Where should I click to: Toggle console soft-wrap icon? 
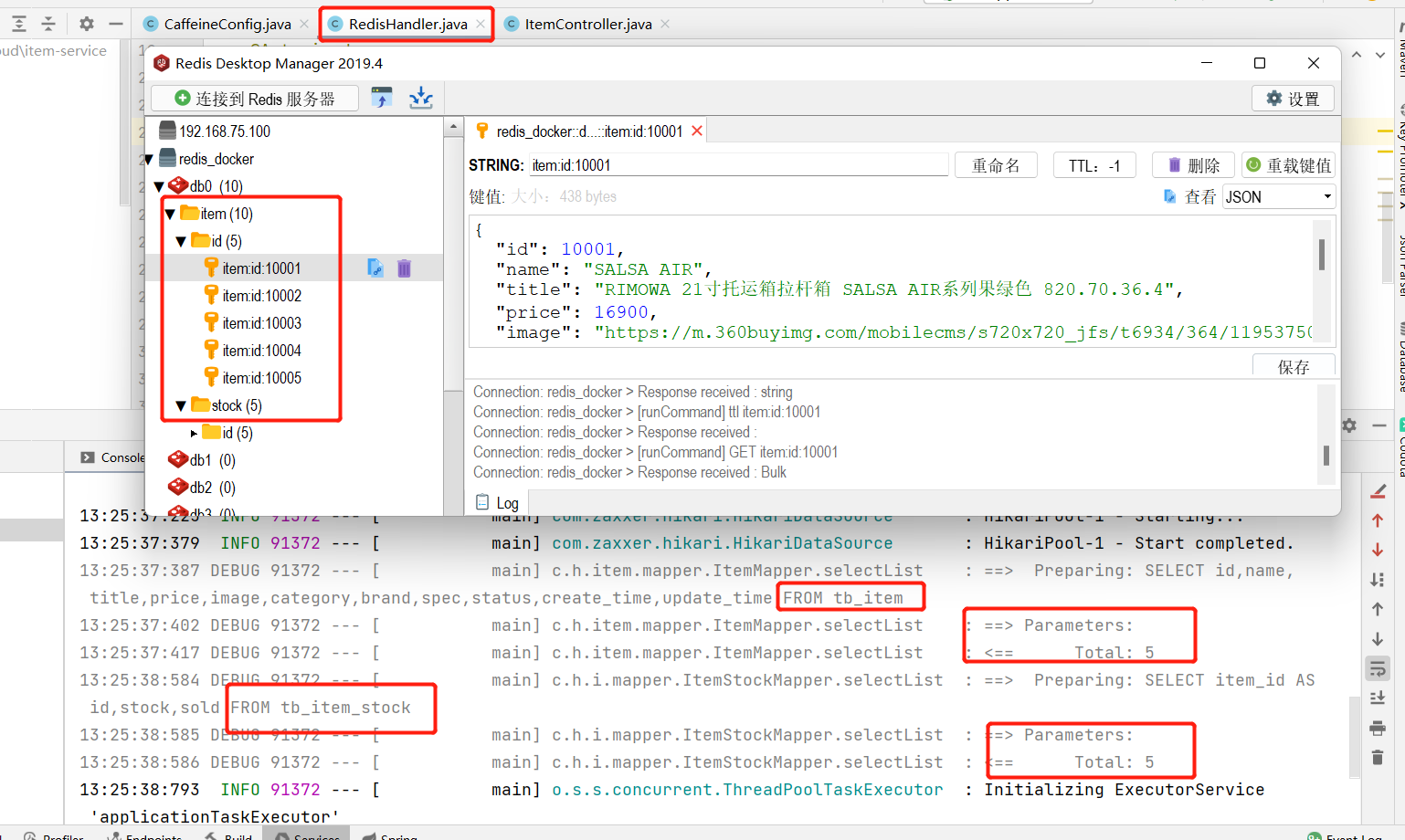(x=1378, y=668)
